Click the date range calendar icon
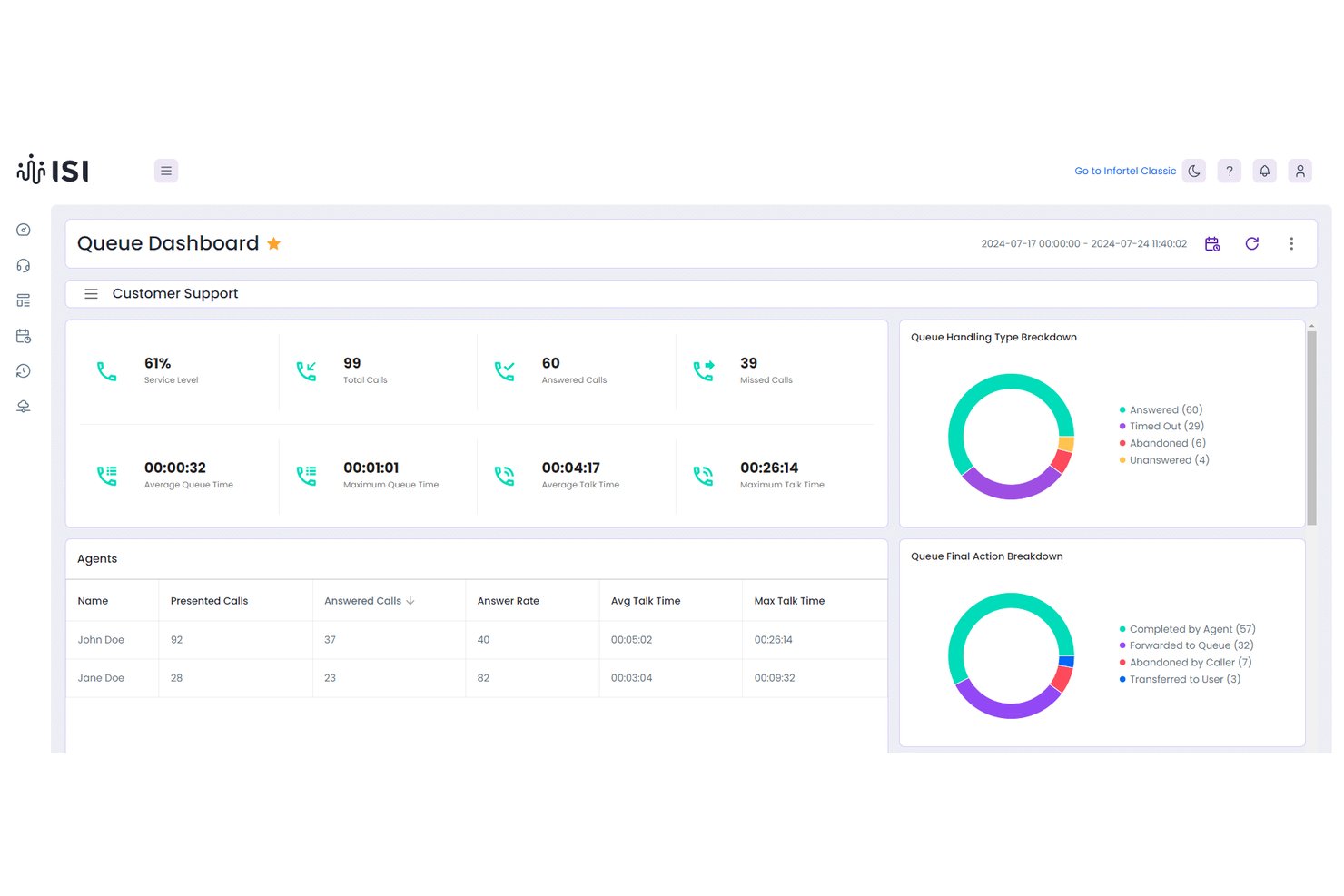Viewport: 1344px width, 896px height. click(x=1212, y=243)
